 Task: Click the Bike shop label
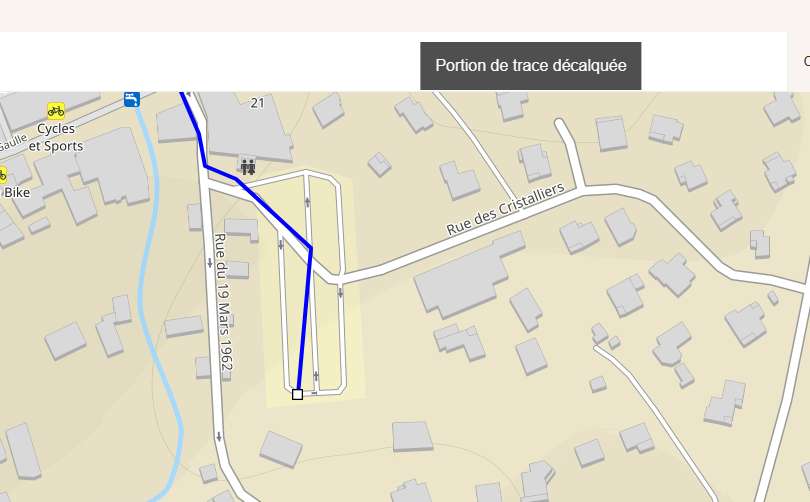click(17, 193)
